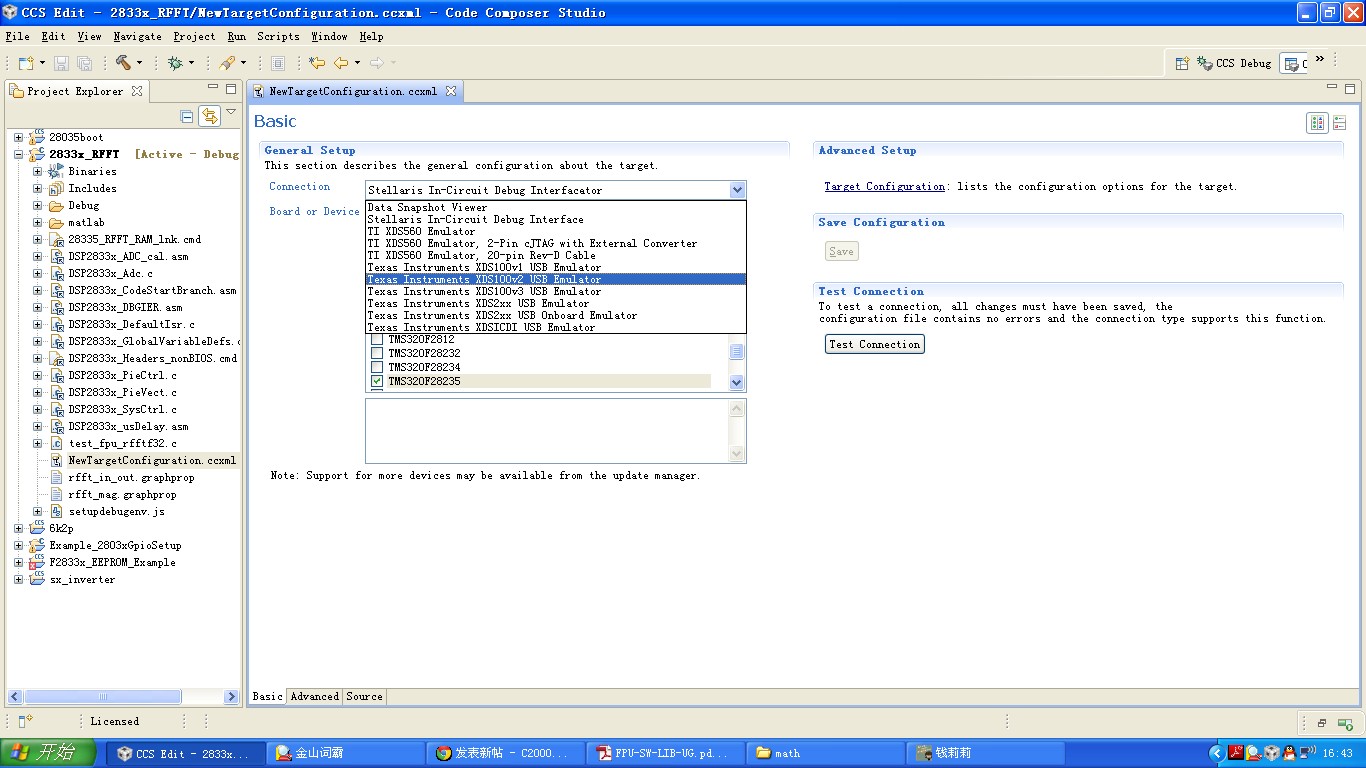Open the math folder from the taskbar
This screenshot has width=1366, height=768.
coord(824,753)
